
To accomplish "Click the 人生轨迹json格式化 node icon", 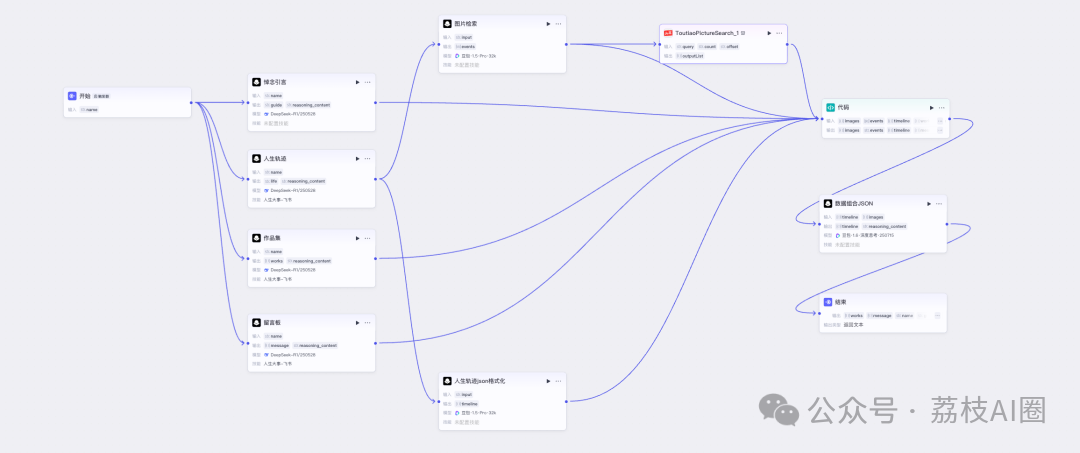I will click(447, 381).
